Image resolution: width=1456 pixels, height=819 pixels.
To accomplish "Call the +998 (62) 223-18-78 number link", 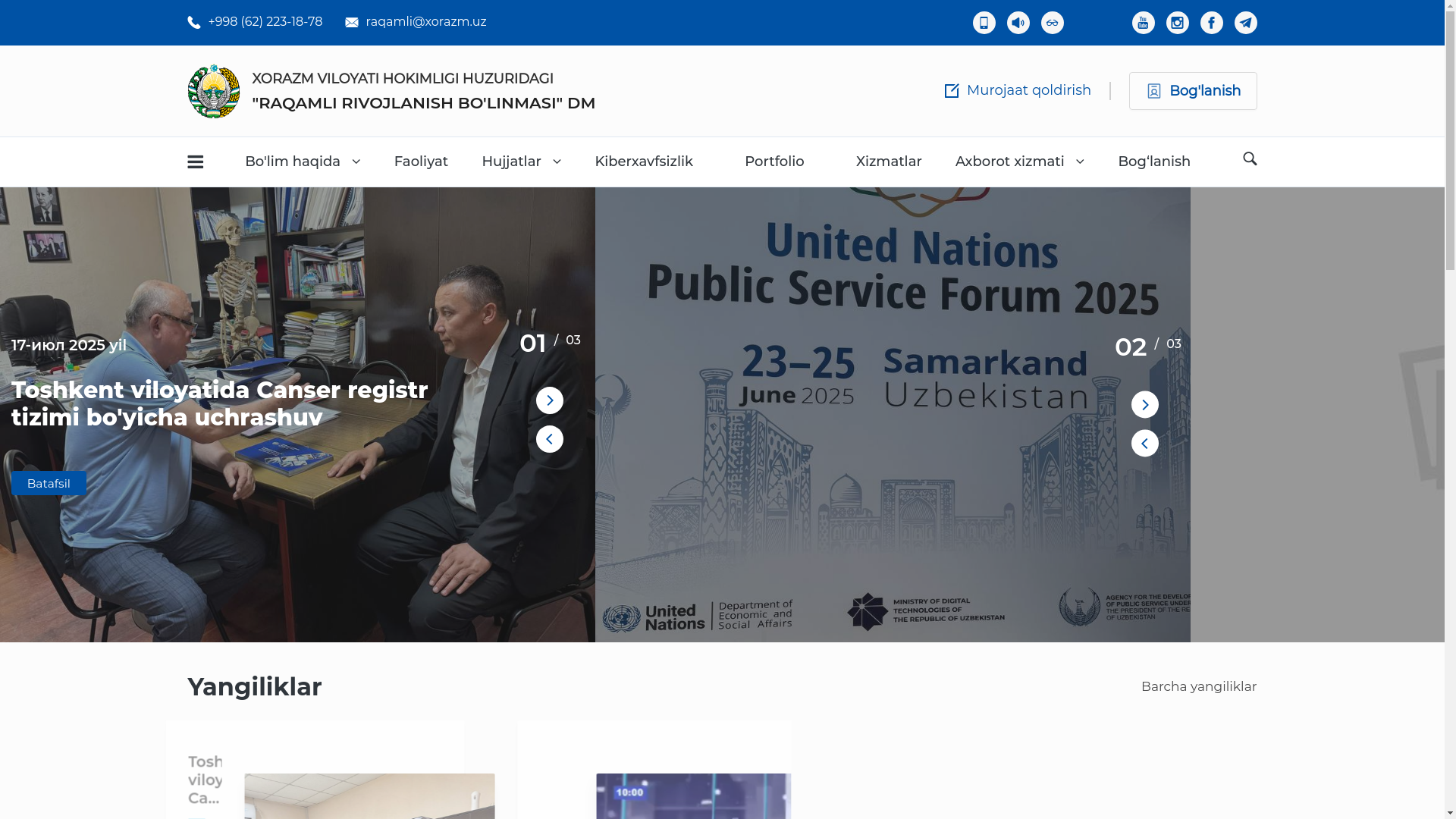I will pos(265,22).
